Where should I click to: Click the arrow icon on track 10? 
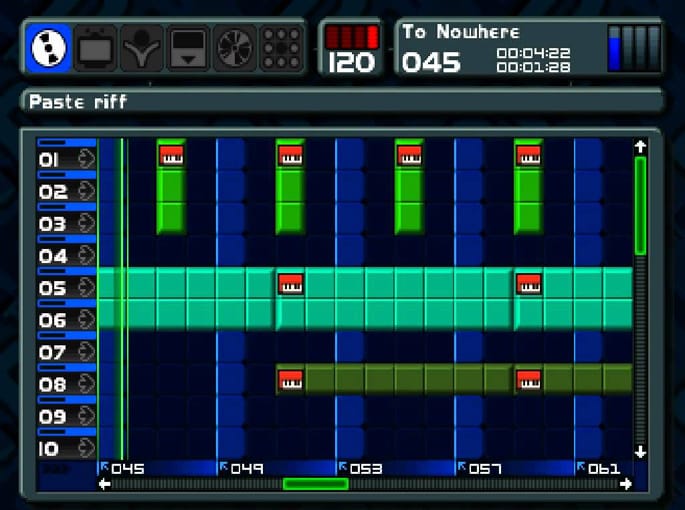(86, 448)
